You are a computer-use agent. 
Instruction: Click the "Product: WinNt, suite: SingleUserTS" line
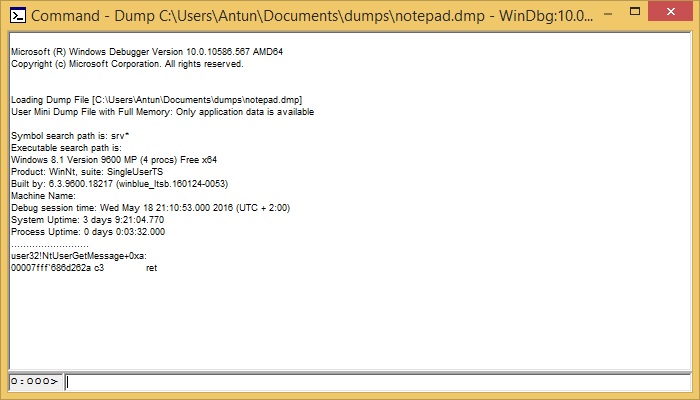click(x=87, y=172)
